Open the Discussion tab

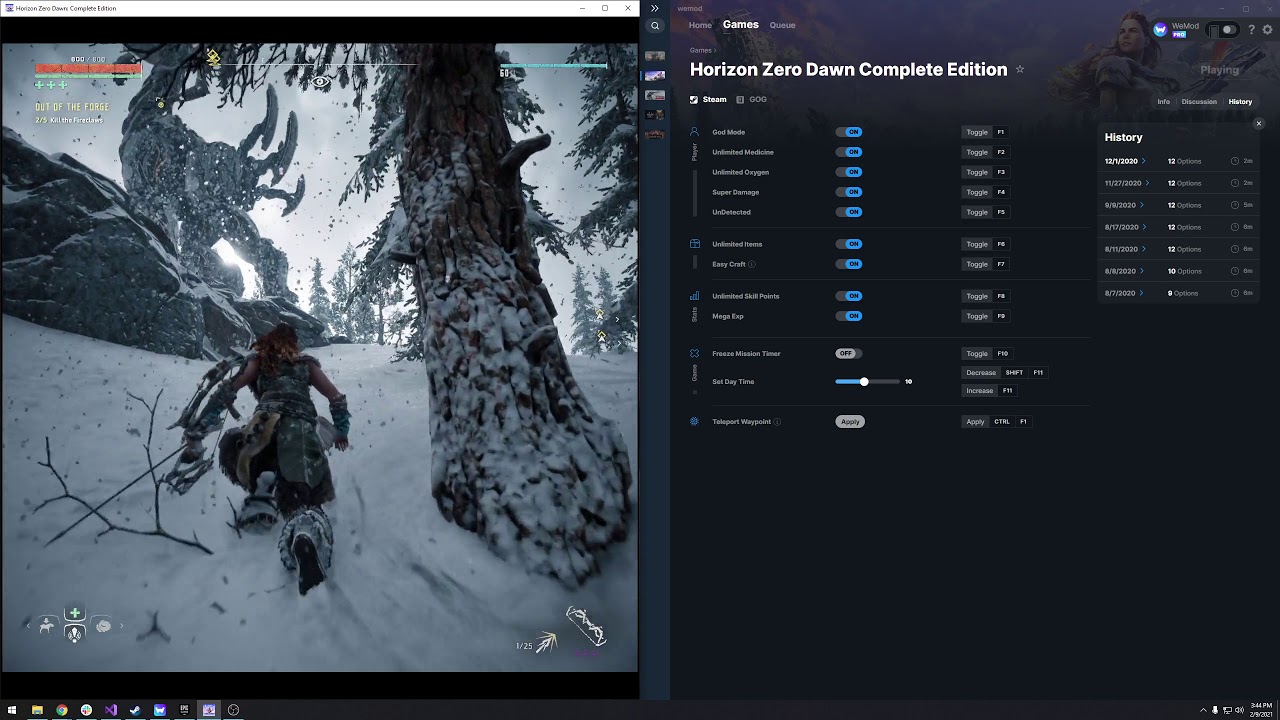point(1199,102)
